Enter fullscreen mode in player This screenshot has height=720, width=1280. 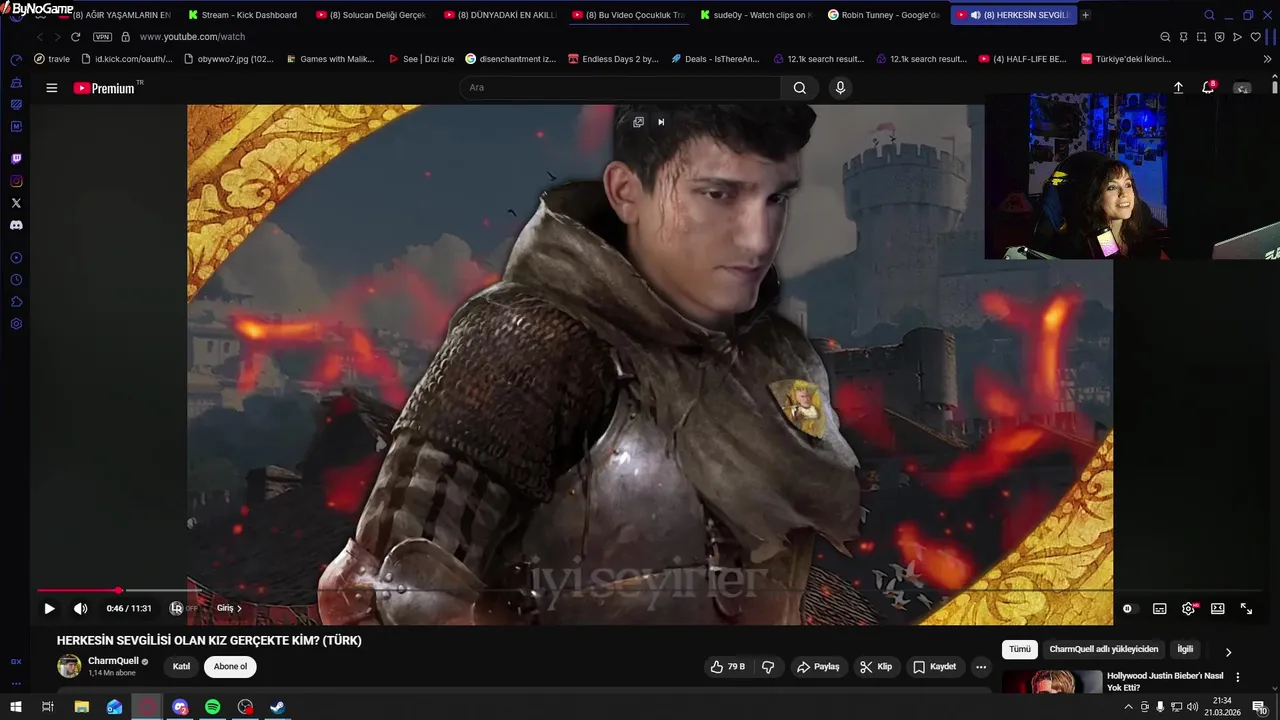click(x=1246, y=608)
